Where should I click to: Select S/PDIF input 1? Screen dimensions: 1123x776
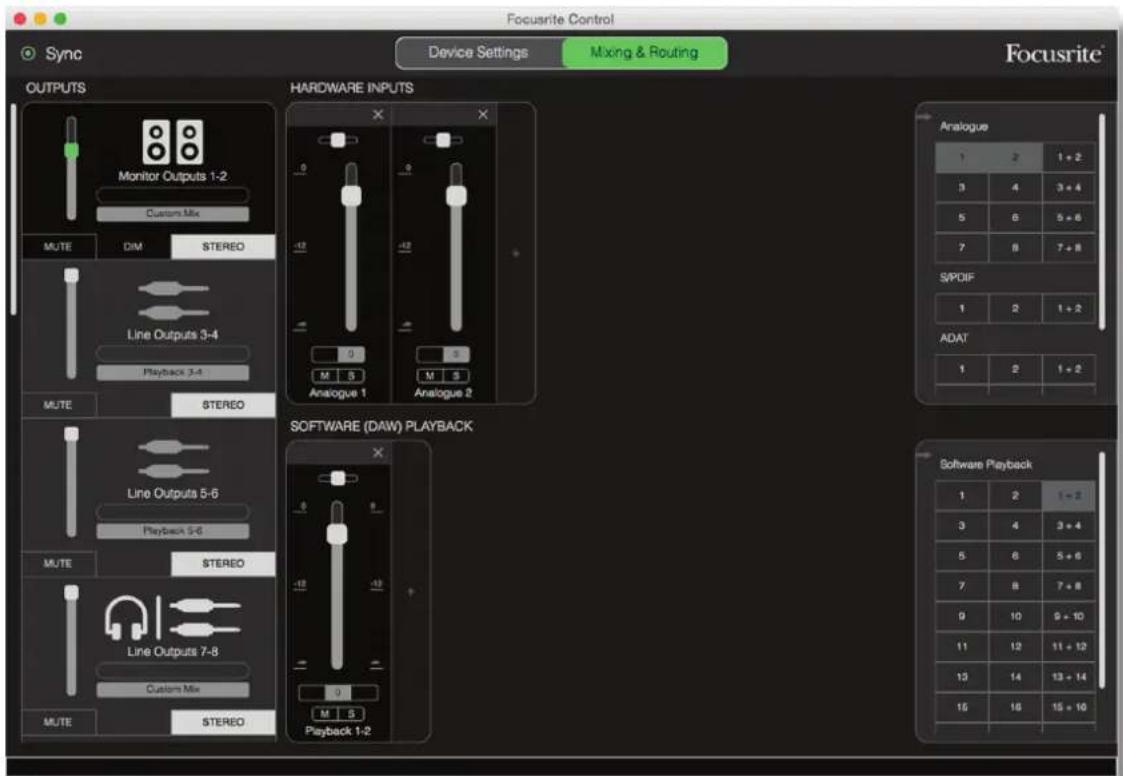962,309
